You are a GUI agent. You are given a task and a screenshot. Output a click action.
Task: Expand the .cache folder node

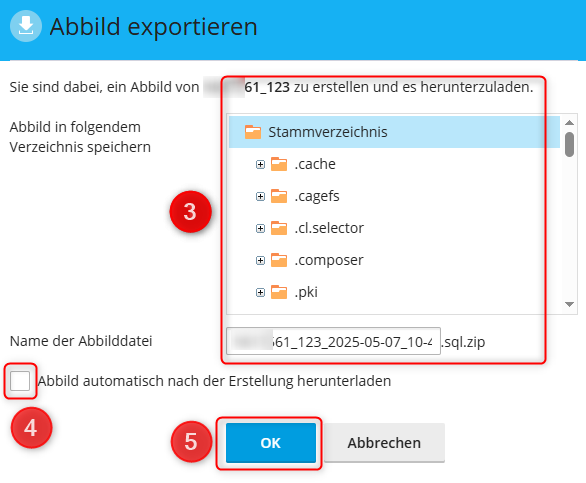click(x=260, y=164)
